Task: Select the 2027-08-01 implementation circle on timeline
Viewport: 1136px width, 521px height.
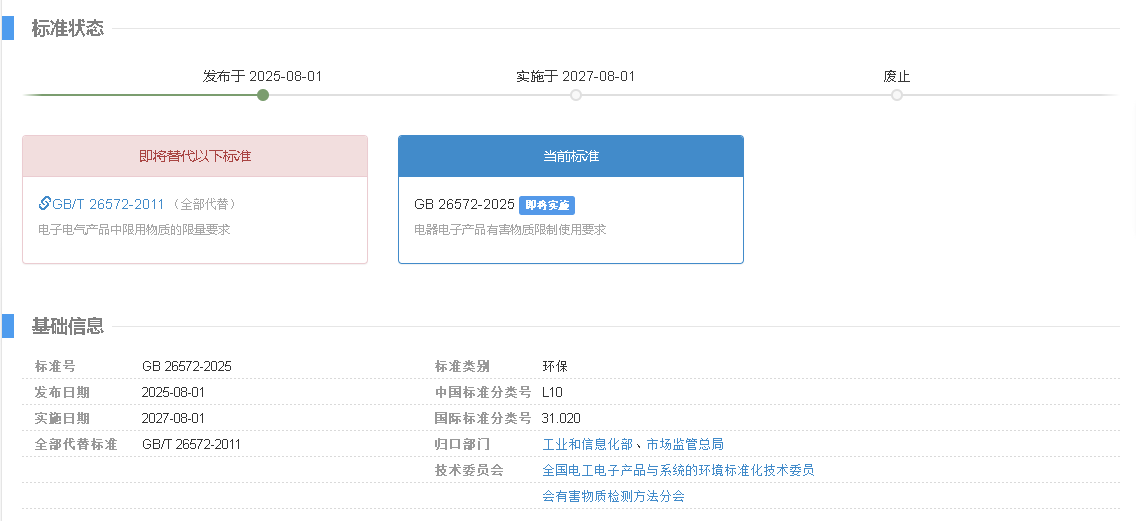Action: 576,95
